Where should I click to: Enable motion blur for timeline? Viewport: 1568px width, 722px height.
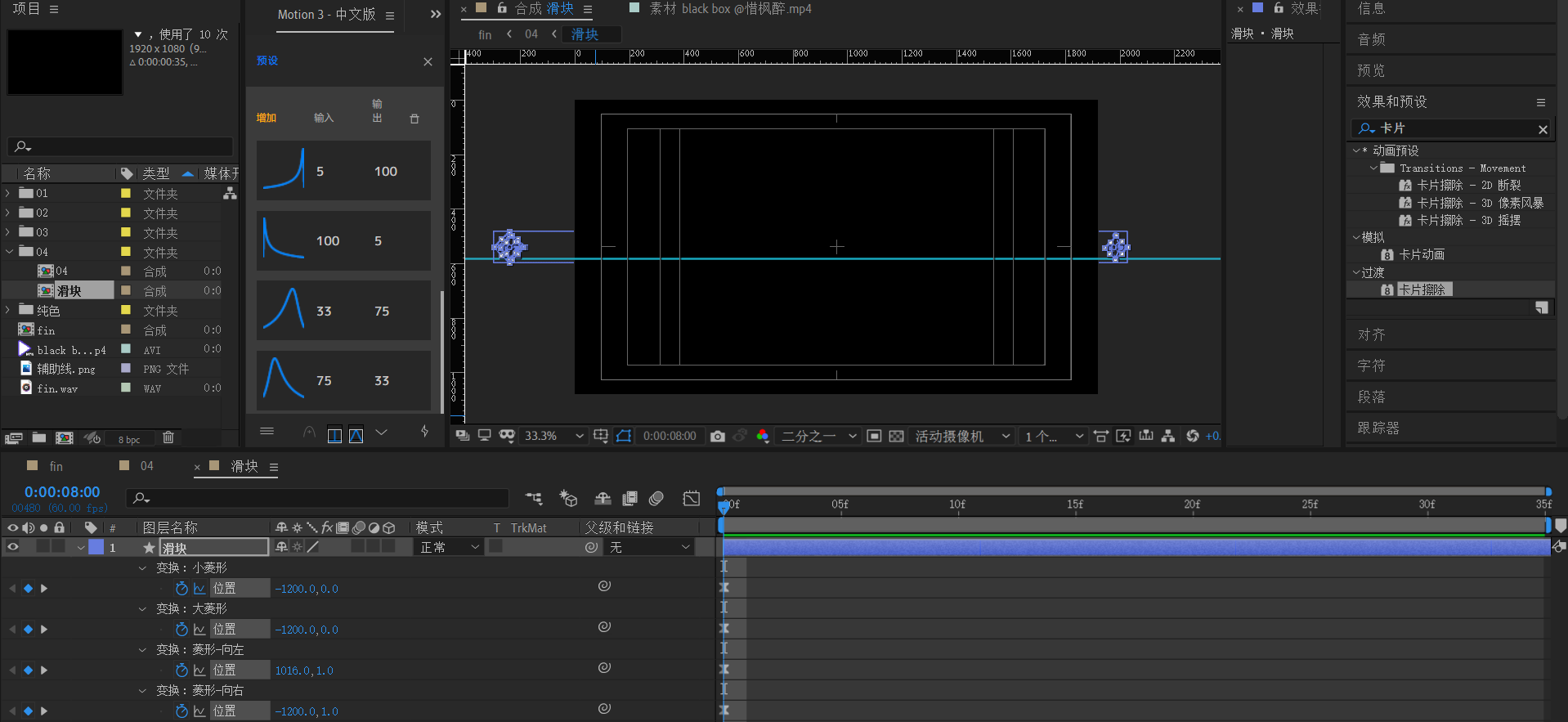pos(656,498)
